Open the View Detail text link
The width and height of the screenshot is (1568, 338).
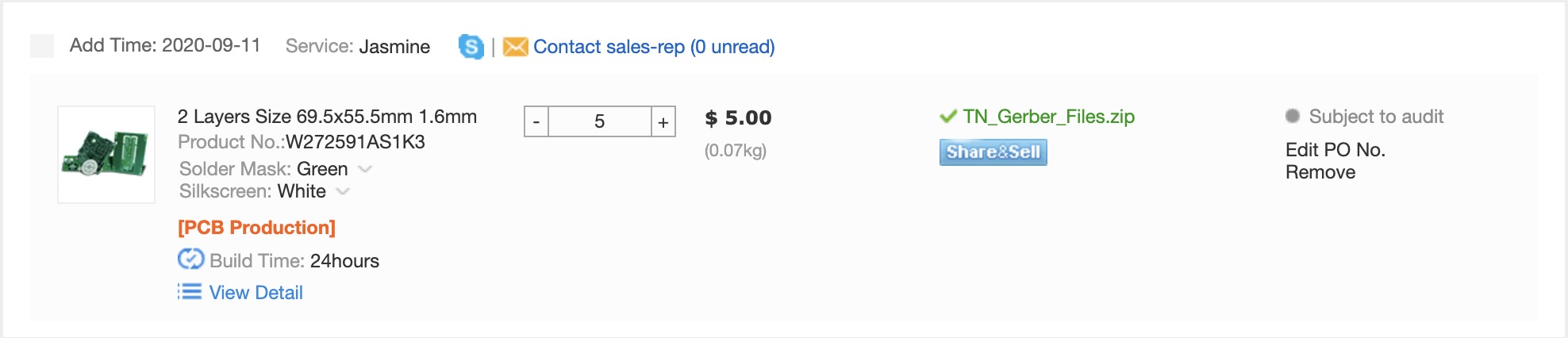click(256, 293)
